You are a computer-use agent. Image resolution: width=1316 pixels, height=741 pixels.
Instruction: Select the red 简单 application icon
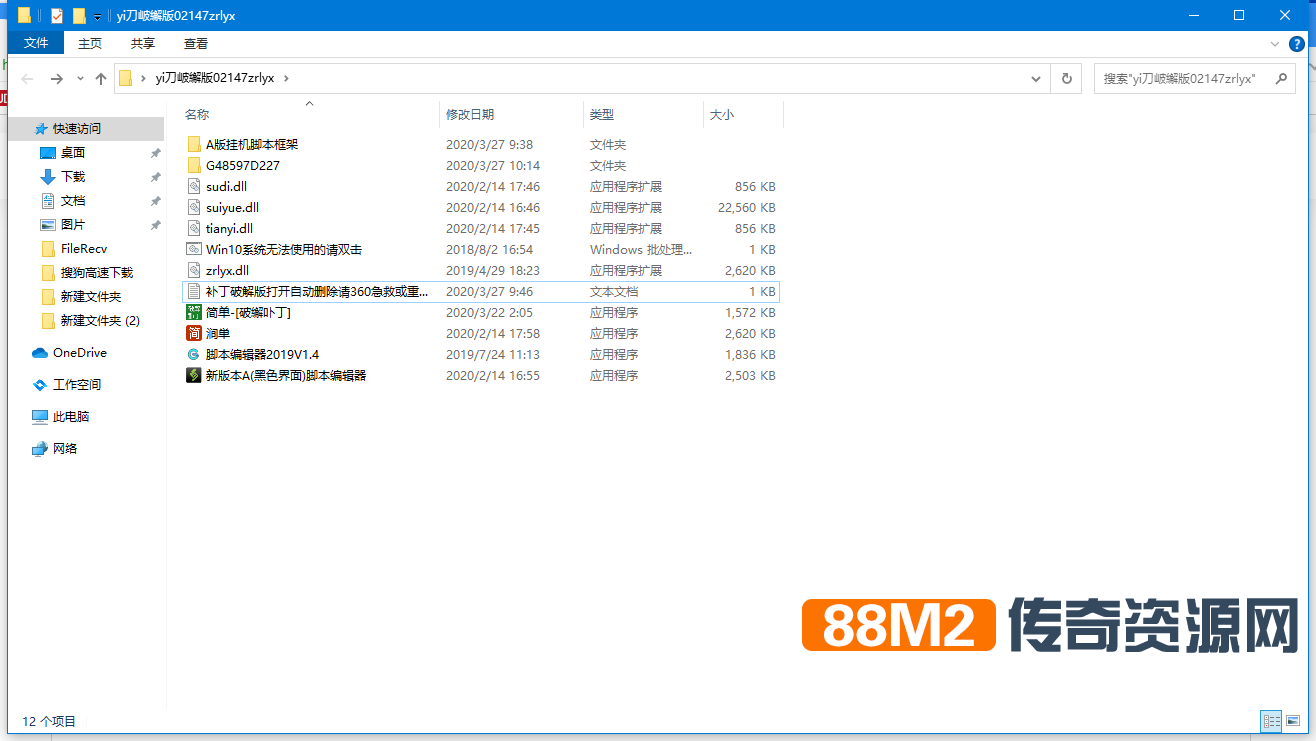point(194,333)
